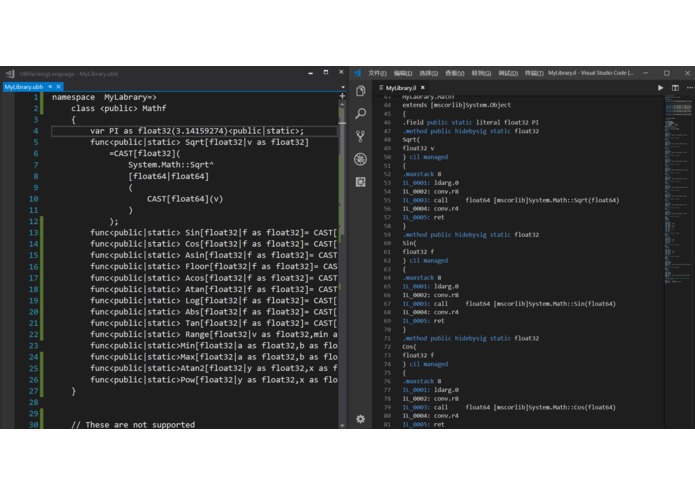Open Source Control view in VS Code

click(x=361, y=136)
